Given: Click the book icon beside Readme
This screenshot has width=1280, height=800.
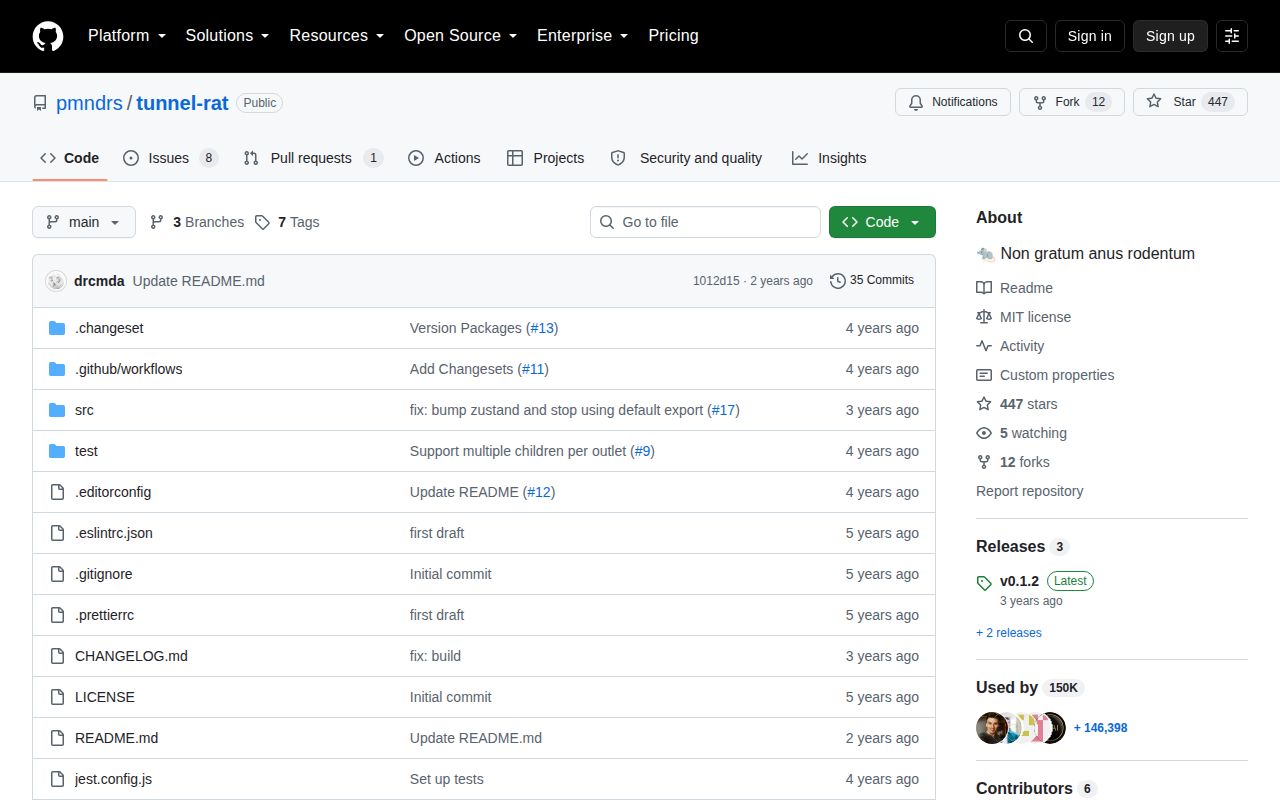Looking at the screenshot, I should coord(984,288).
